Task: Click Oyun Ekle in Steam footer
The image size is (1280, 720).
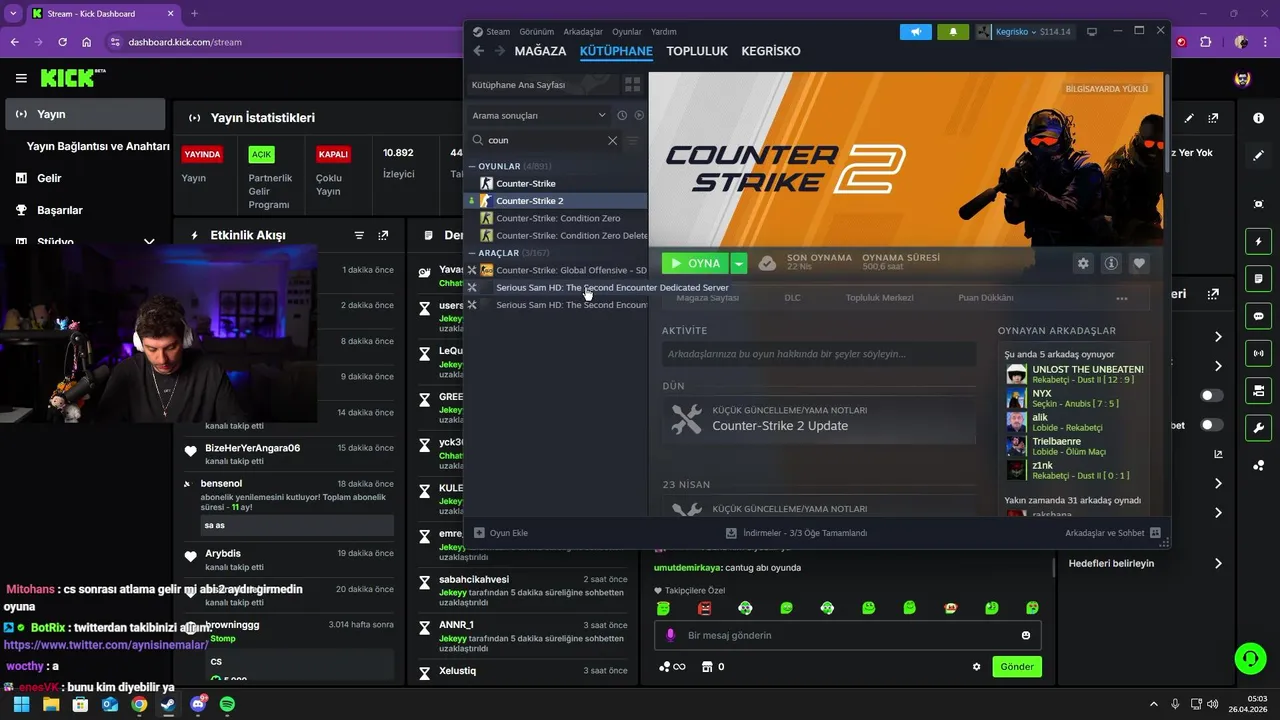Action: tap(501, 533)
